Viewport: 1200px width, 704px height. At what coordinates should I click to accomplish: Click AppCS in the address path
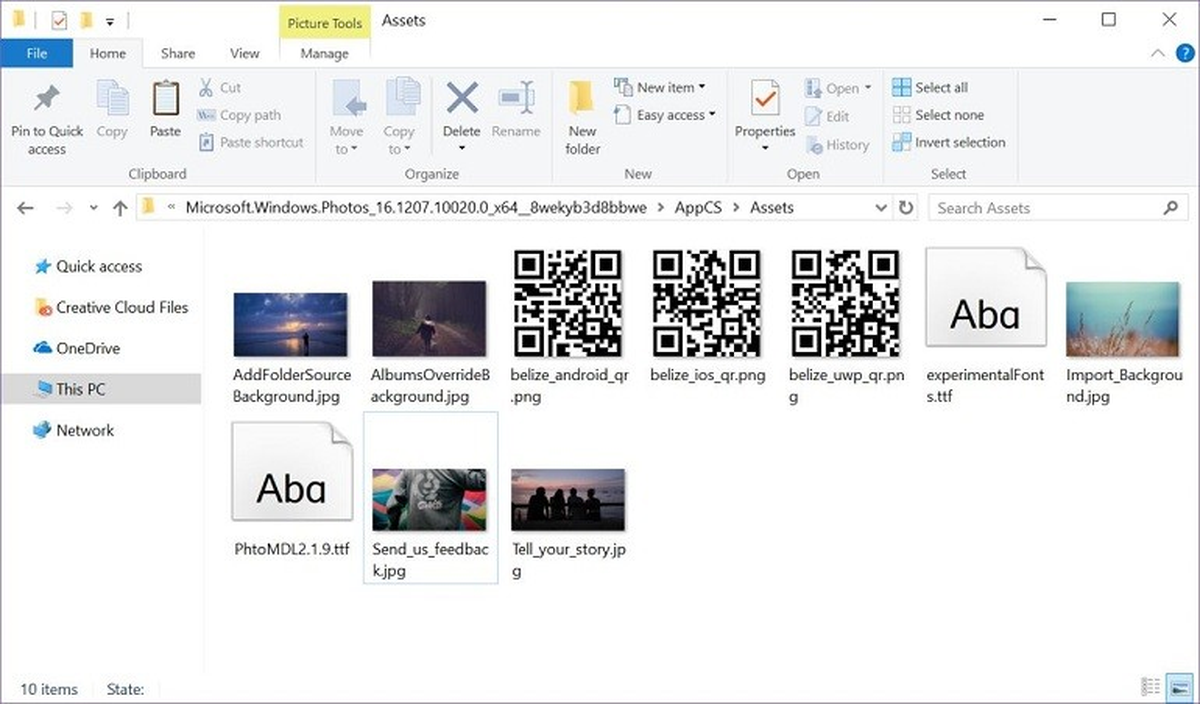coord(699,208)
